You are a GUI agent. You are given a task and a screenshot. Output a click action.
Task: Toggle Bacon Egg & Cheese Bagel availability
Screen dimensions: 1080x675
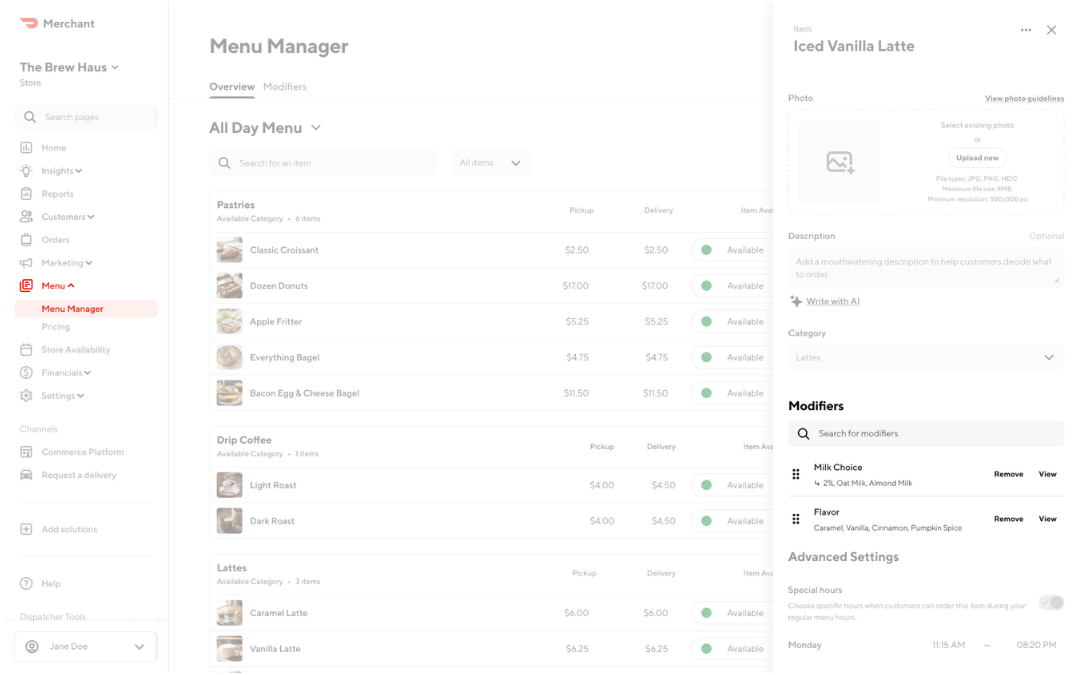(x=732, y=393)
